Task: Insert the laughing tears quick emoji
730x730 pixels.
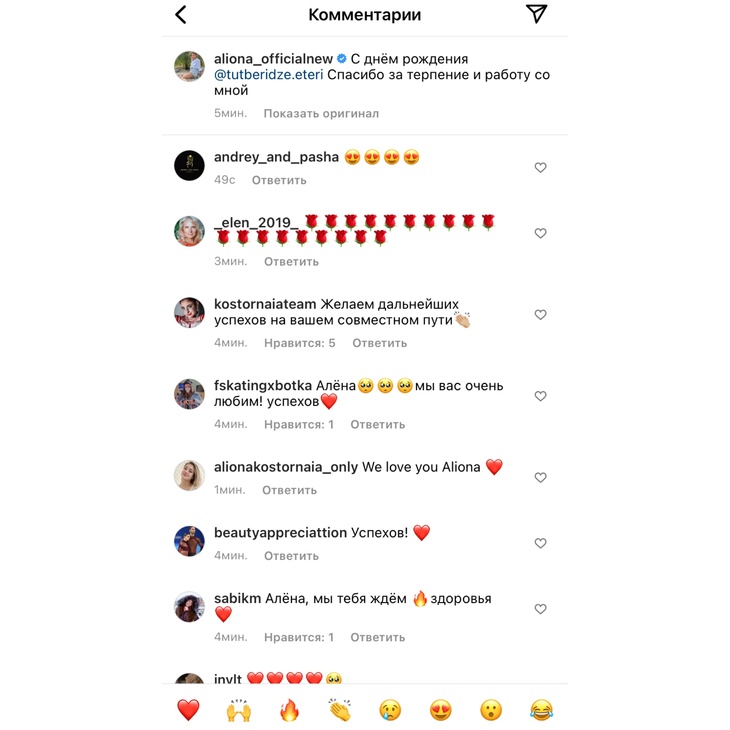Action: point(541,710)
